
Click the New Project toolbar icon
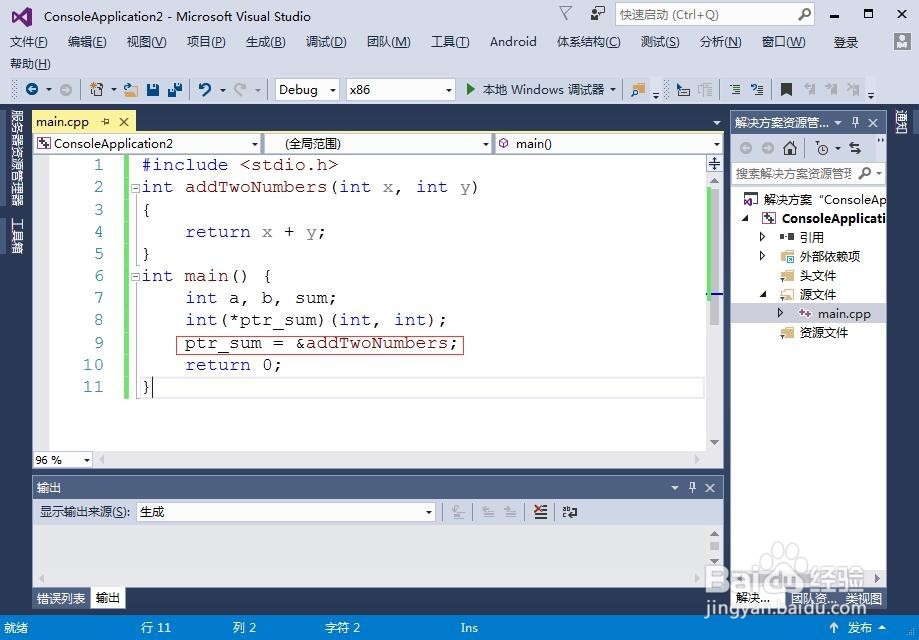(97, 90)
